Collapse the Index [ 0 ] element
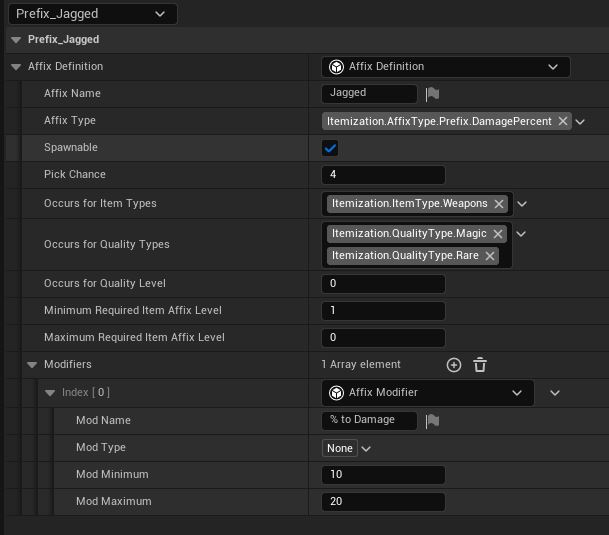 pos(50,393)
